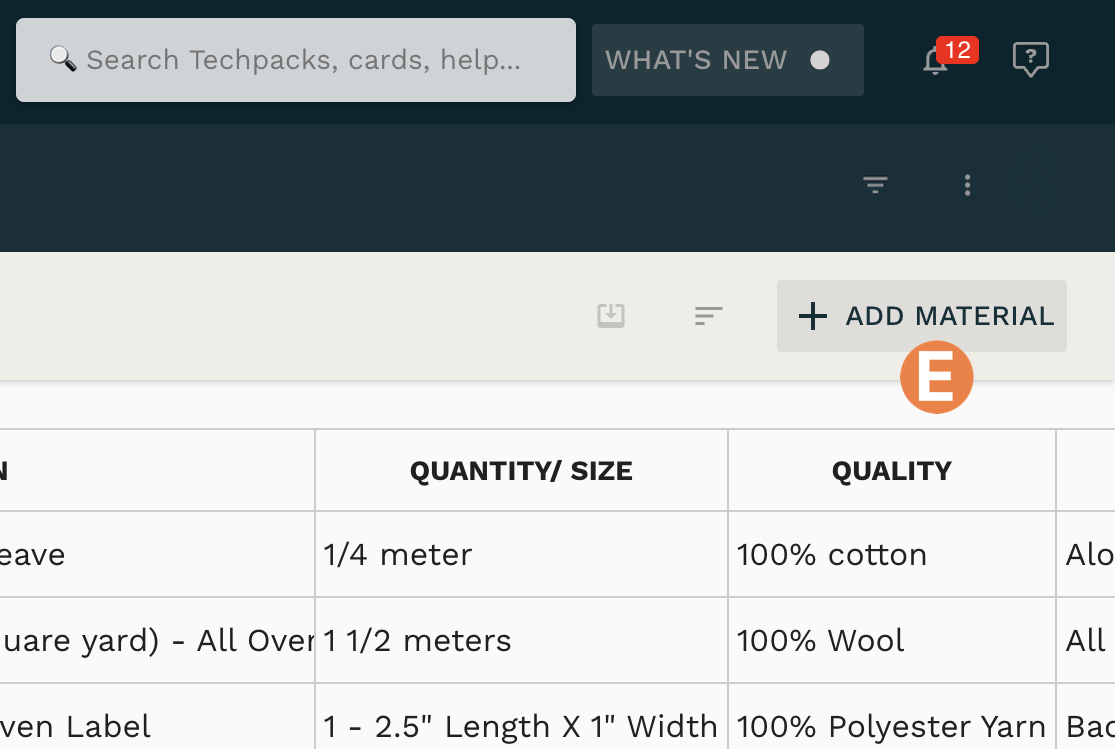The width and height of the screenshot is (1115, 749).
Task: Click the 1/4 meter quantity cell
Action: [x=521, y=554]
